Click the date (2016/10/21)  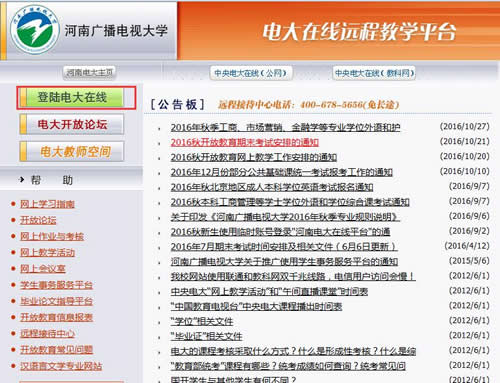[464, 141]
